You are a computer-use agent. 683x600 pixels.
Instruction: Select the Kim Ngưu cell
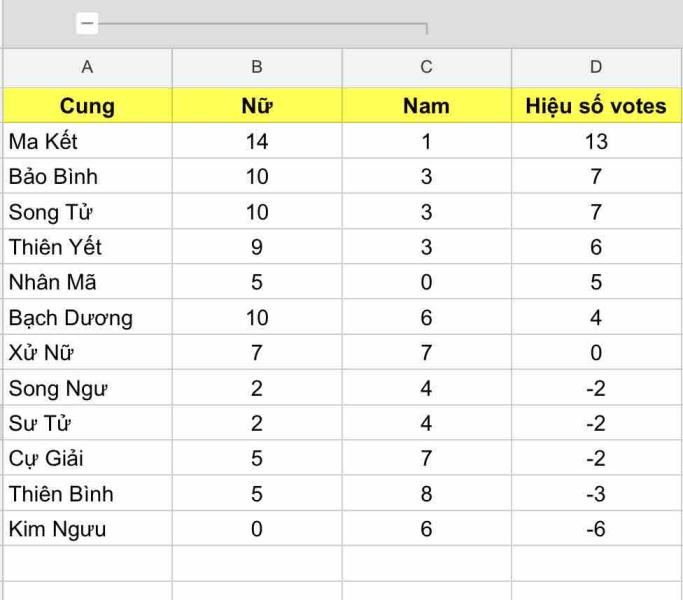[87, 529]
